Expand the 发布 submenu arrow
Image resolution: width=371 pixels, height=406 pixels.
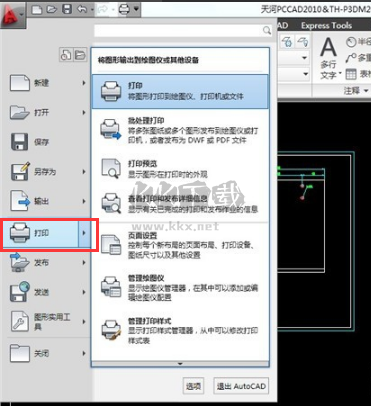[84, 263]
